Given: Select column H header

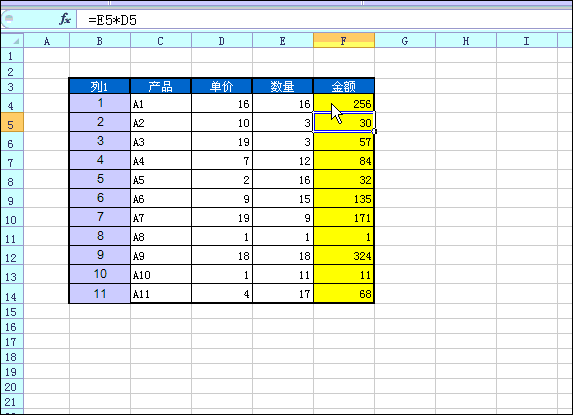Looking at the screenshot, I should pos(466,41).
